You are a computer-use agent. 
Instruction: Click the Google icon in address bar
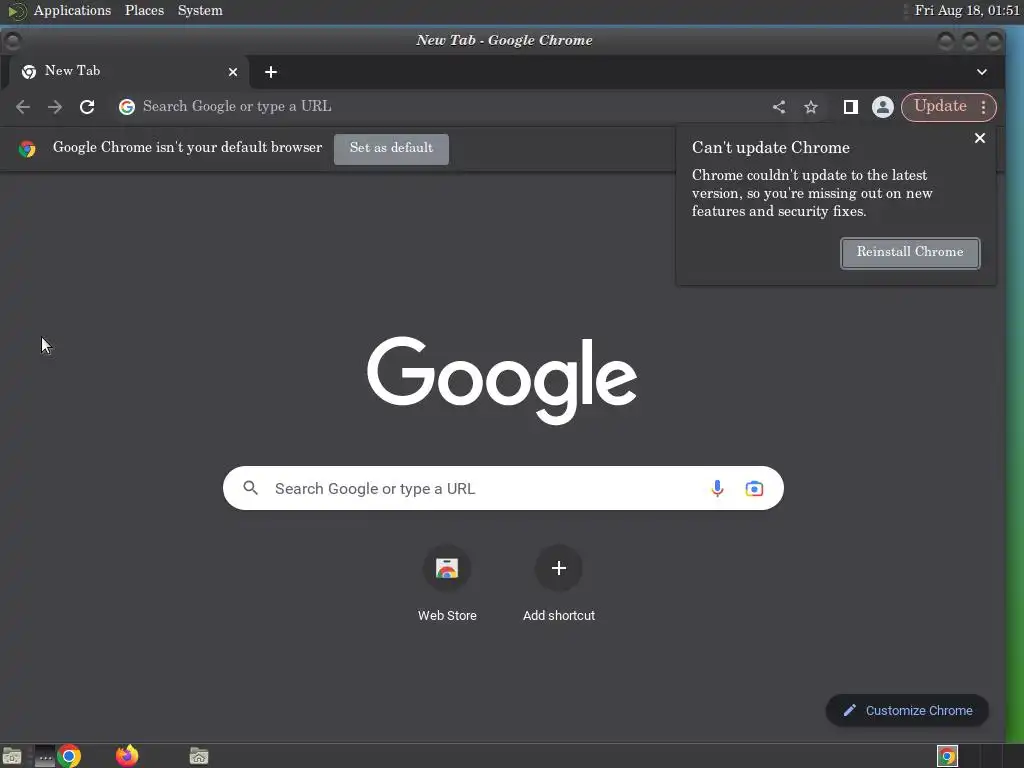tap(127, 106)
